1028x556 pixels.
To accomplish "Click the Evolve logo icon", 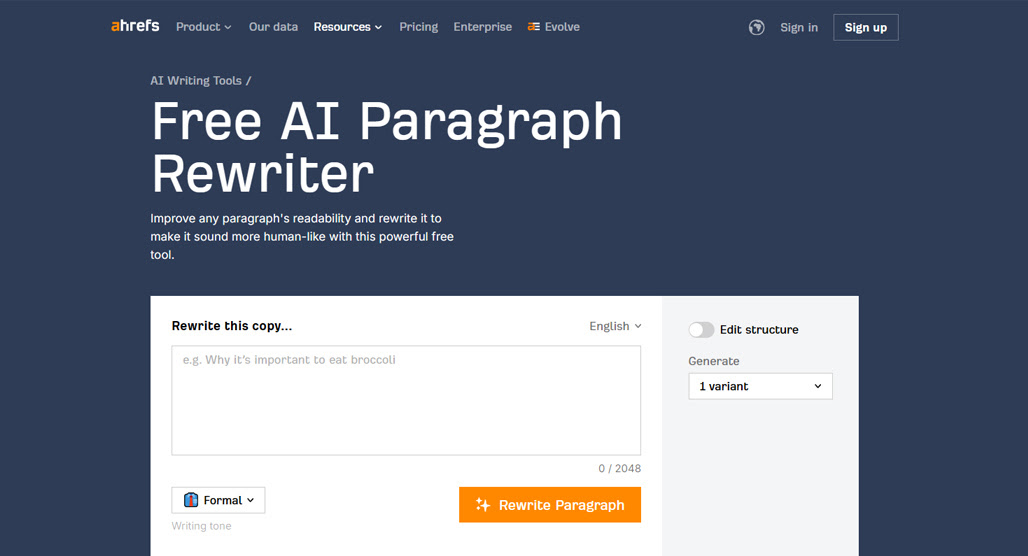I will pos(534,27).
